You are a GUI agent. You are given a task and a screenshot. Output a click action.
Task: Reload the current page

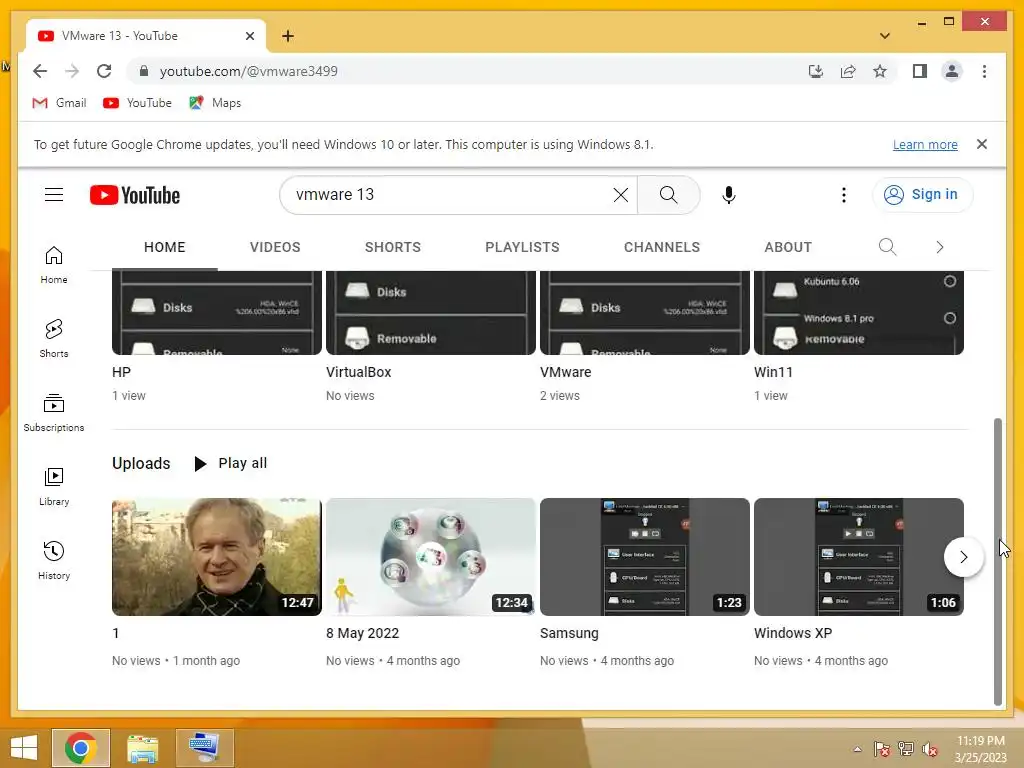(104, 71)
